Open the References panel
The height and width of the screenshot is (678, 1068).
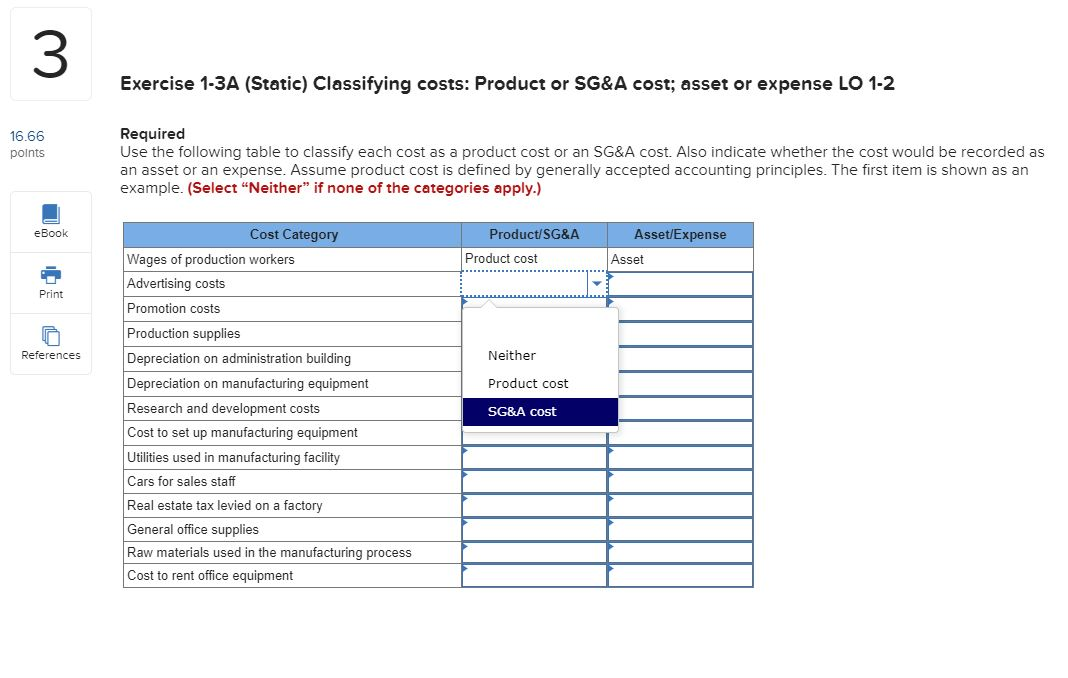pos(50,344)
